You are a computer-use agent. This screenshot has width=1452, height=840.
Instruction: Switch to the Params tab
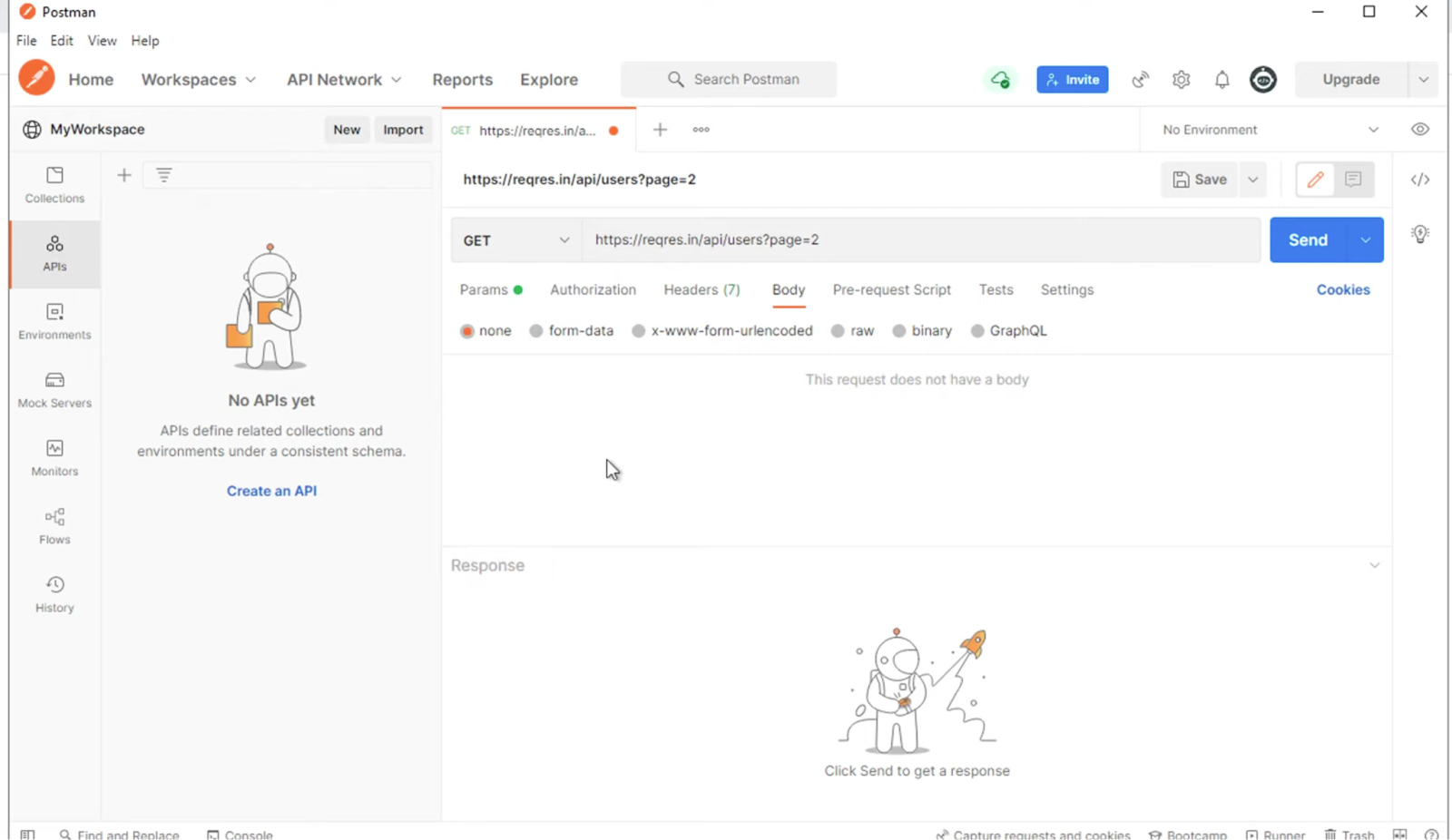pyautogui.click(x=490, y=290)
